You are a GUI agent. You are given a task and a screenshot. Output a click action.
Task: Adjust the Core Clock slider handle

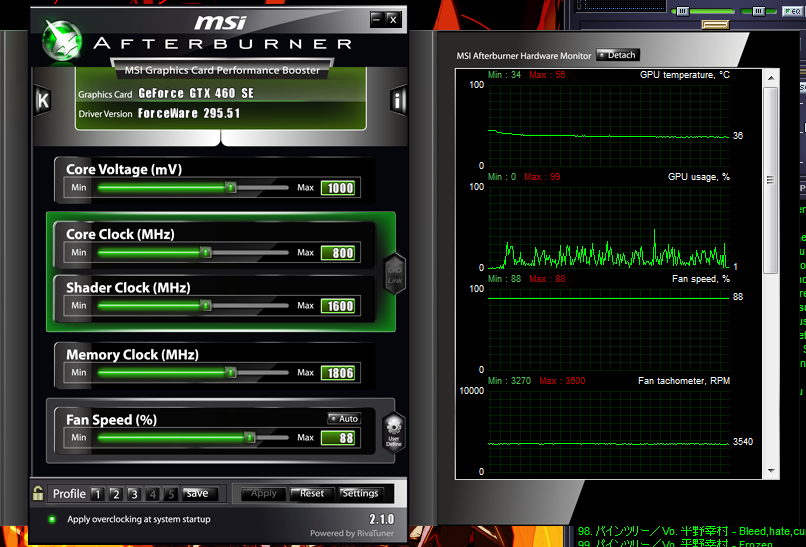206,252
